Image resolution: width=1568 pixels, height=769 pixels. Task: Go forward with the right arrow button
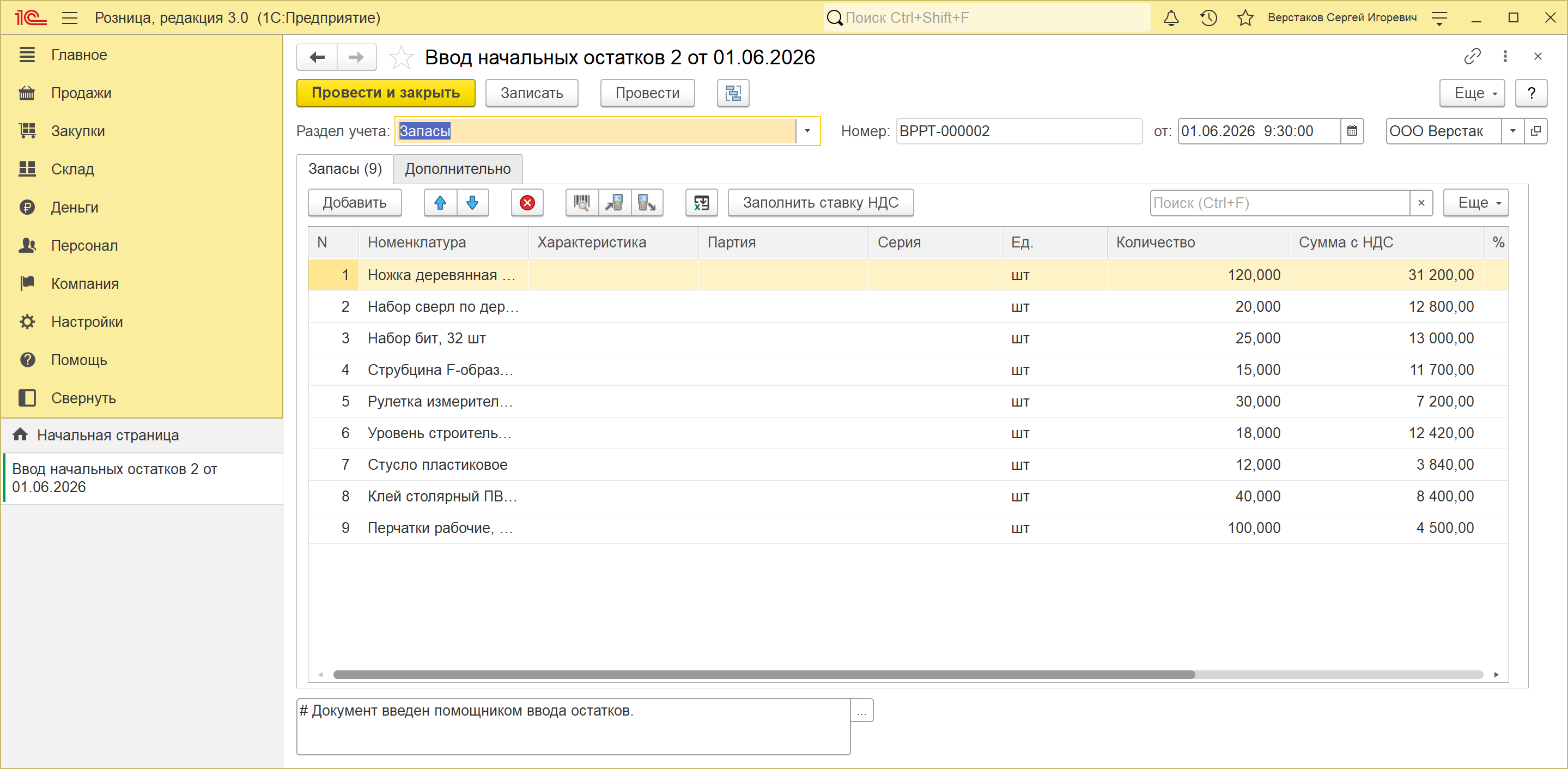pyautogui.click(x=356, y=57)
